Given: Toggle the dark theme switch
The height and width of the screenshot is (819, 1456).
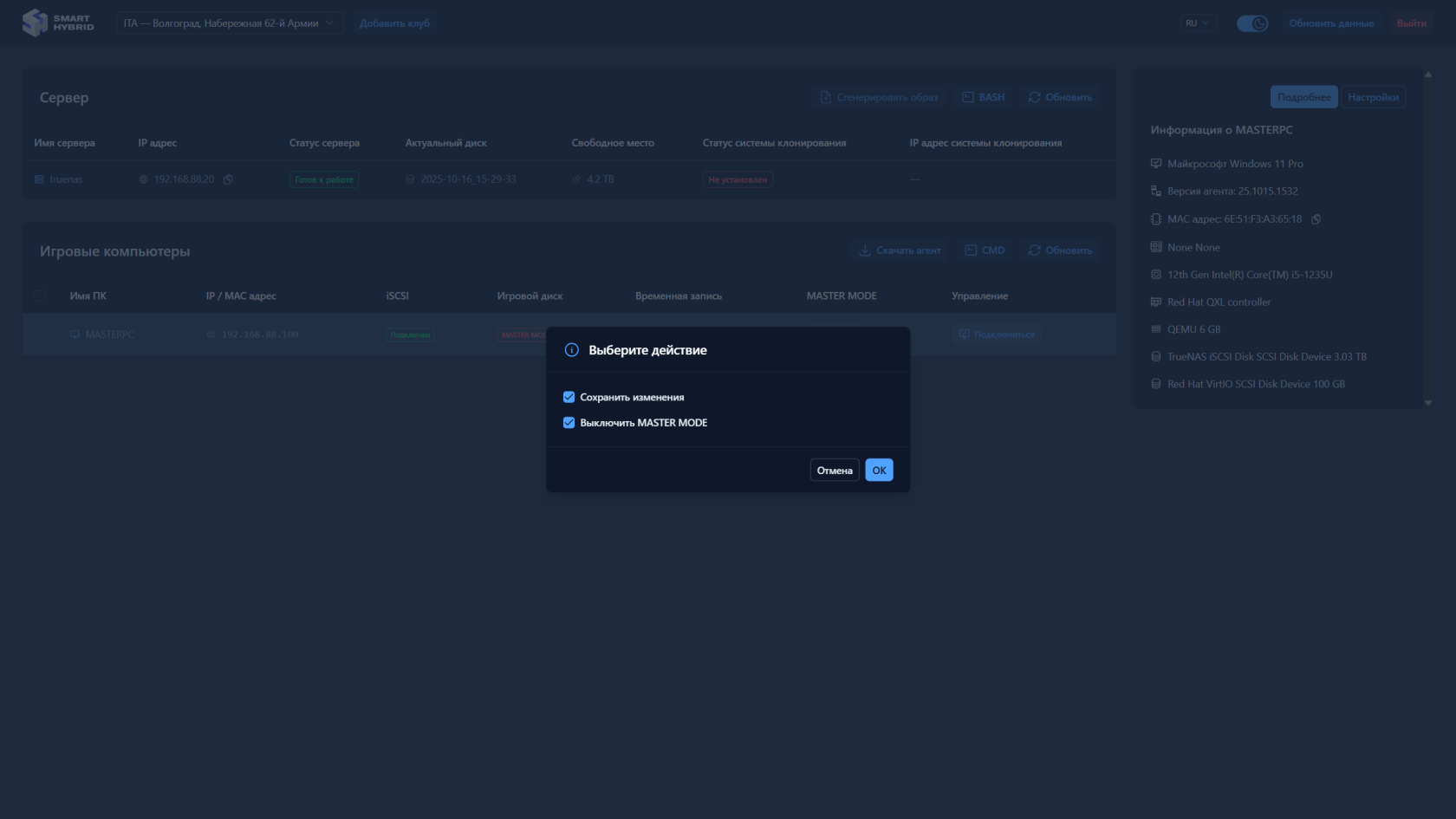Looking at the screenshot, I should coord(1251,23).
